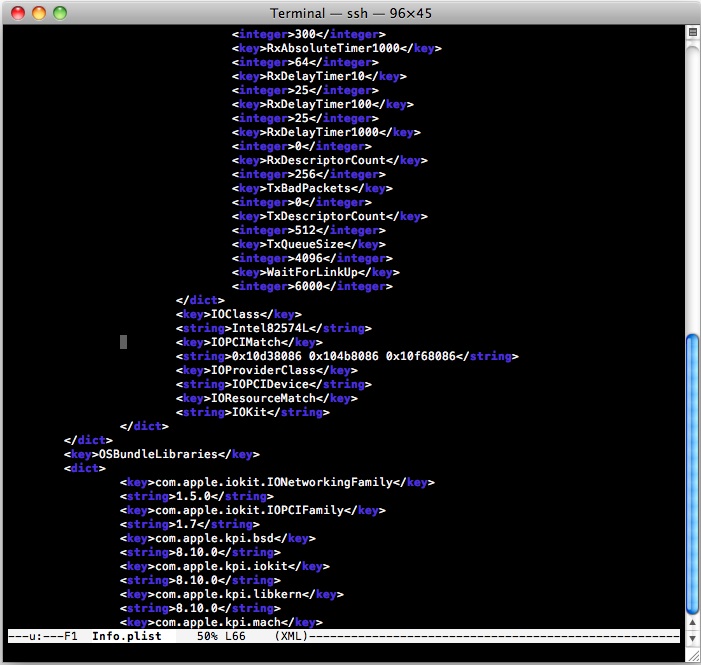The height and width of the screenshot is (665, 701).
Task: Click the split-pane icon above the scrollbar
Action: point(693,32)
